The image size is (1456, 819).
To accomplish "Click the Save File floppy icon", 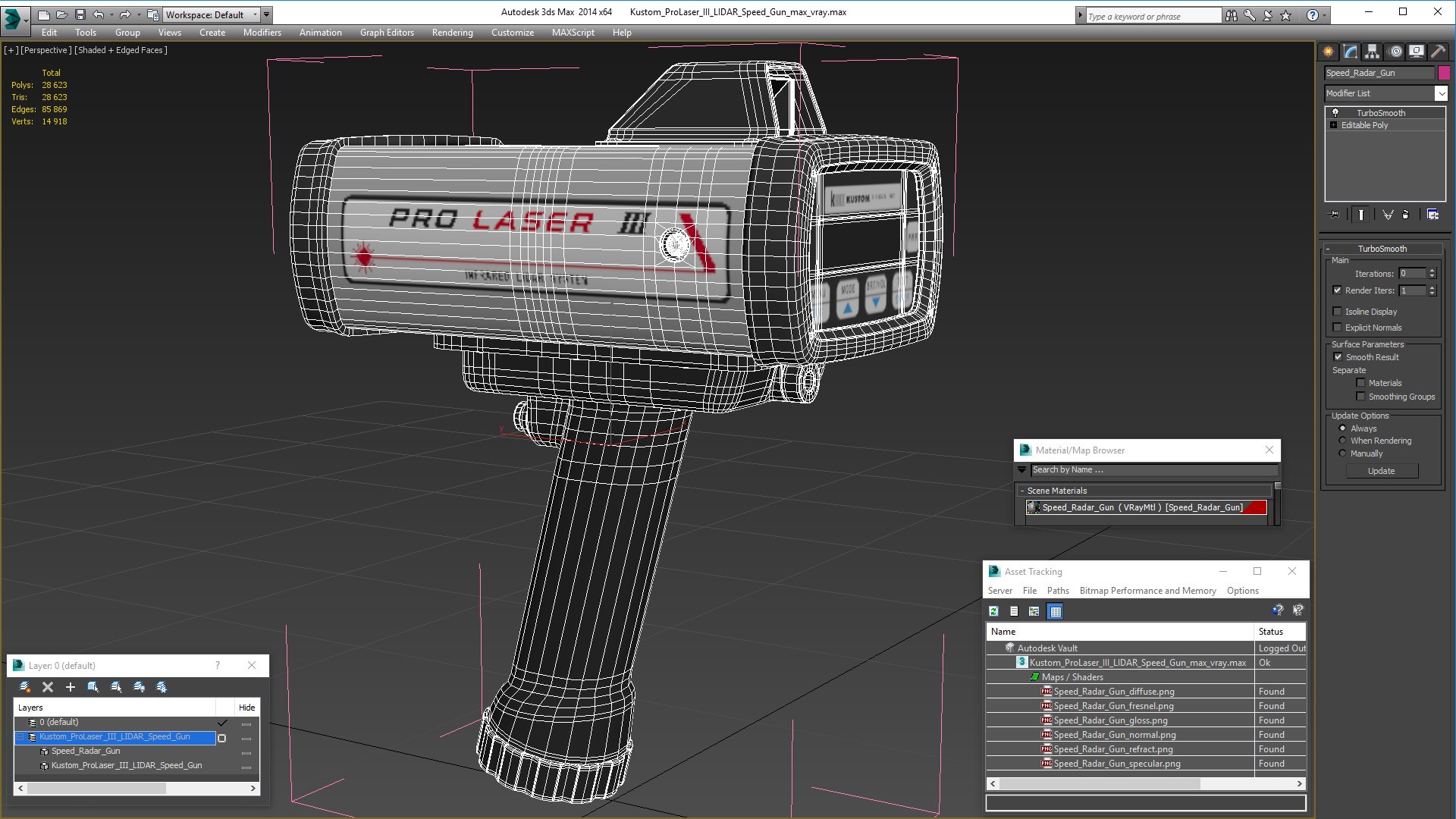I will click(80, 14).
